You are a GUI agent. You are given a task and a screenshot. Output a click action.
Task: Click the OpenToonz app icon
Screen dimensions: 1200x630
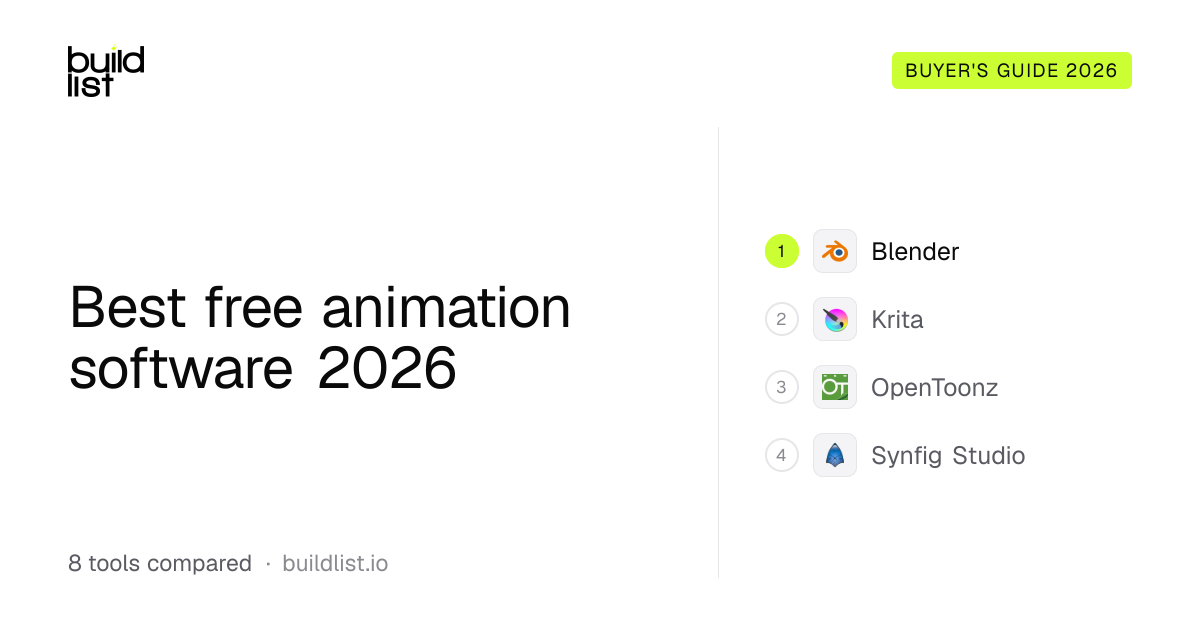[x=835, y=387]
